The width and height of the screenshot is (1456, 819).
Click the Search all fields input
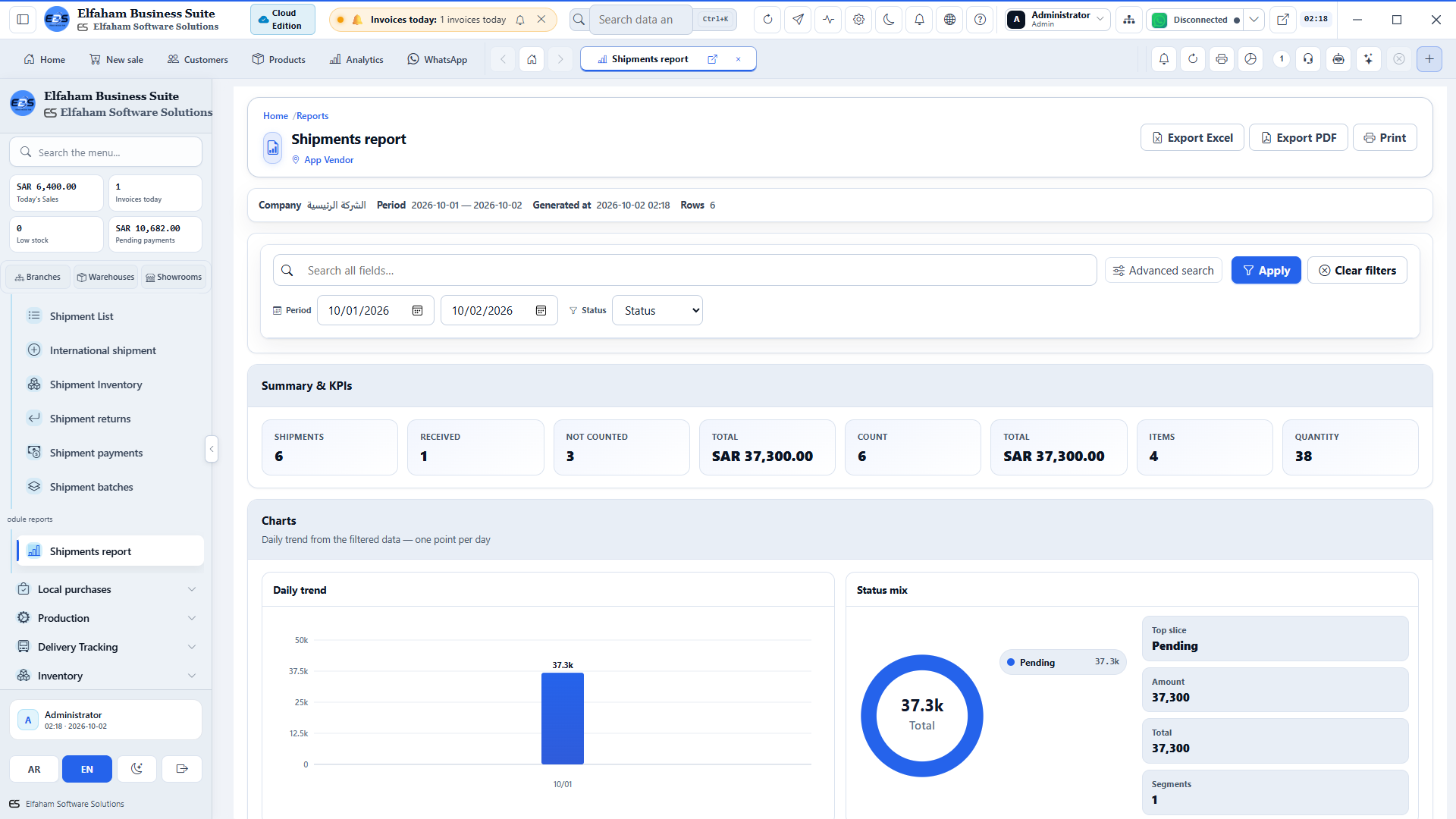point(685,270)
